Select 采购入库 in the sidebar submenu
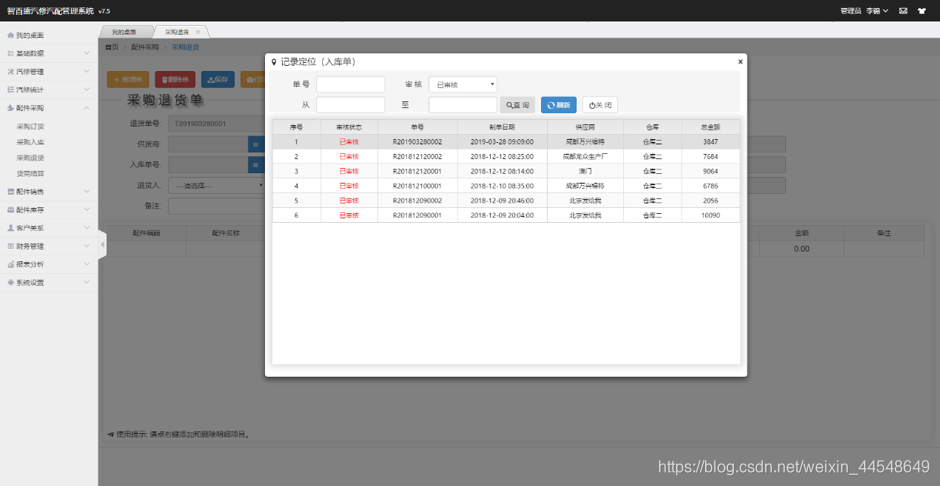Screen dimensions: 940x486 (x=30, y=143)
